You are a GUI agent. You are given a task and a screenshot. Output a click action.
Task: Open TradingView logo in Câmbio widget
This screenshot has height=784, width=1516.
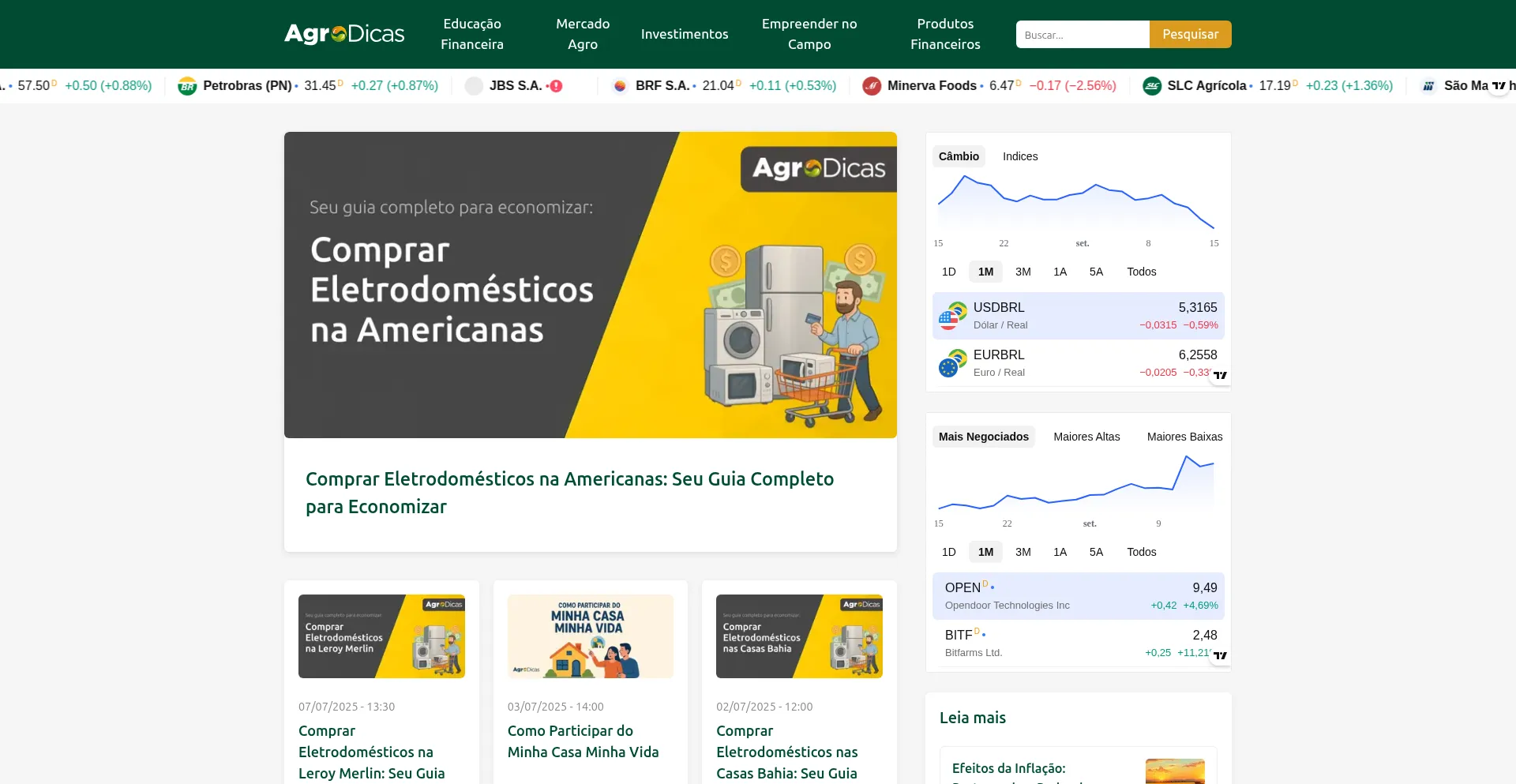[x=1220, y=375]
